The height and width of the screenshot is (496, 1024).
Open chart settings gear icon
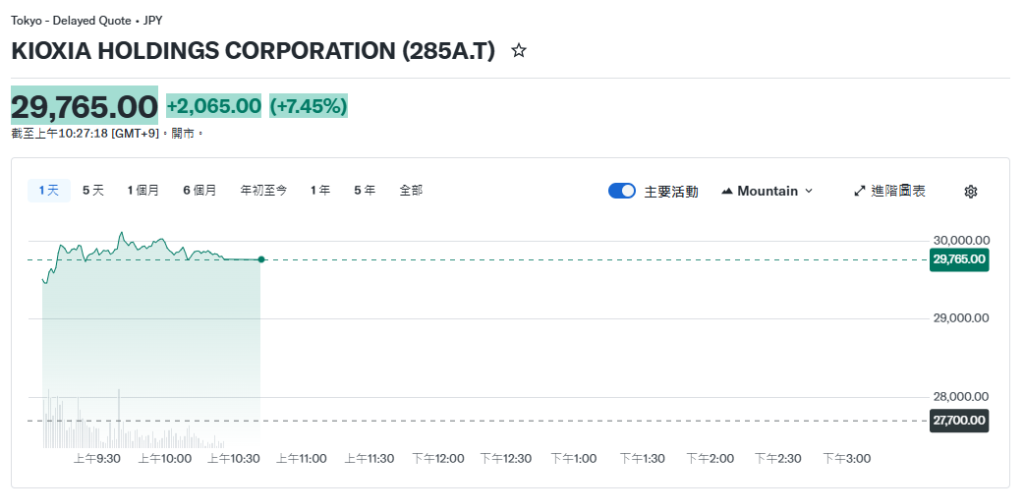click(x=970, y=191)
